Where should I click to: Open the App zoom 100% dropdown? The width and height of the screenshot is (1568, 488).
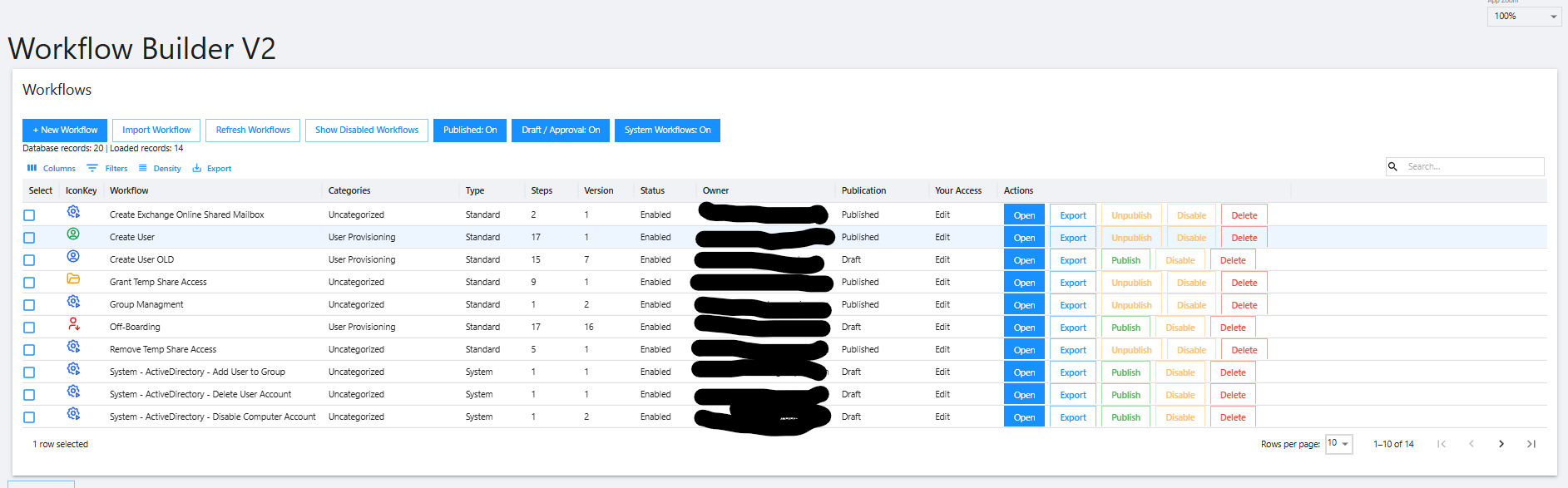click(x=1524, y=16)
